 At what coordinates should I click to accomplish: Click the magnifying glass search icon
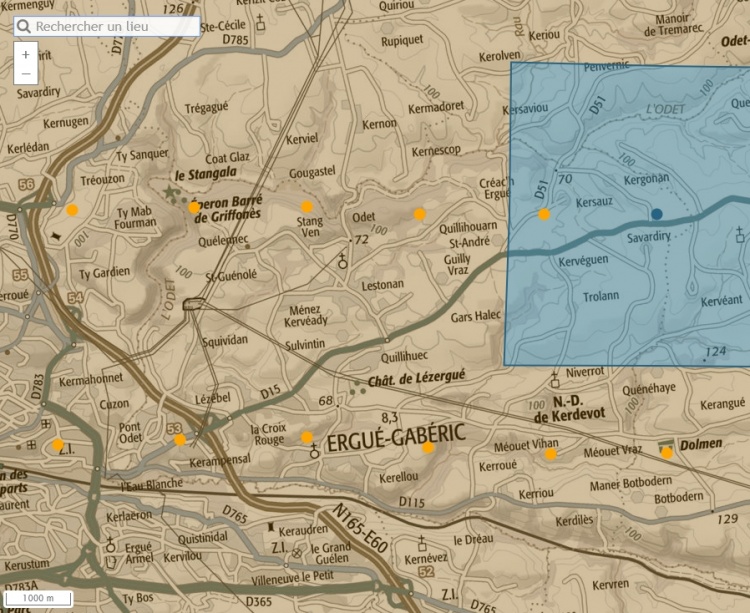pos(23,26)
